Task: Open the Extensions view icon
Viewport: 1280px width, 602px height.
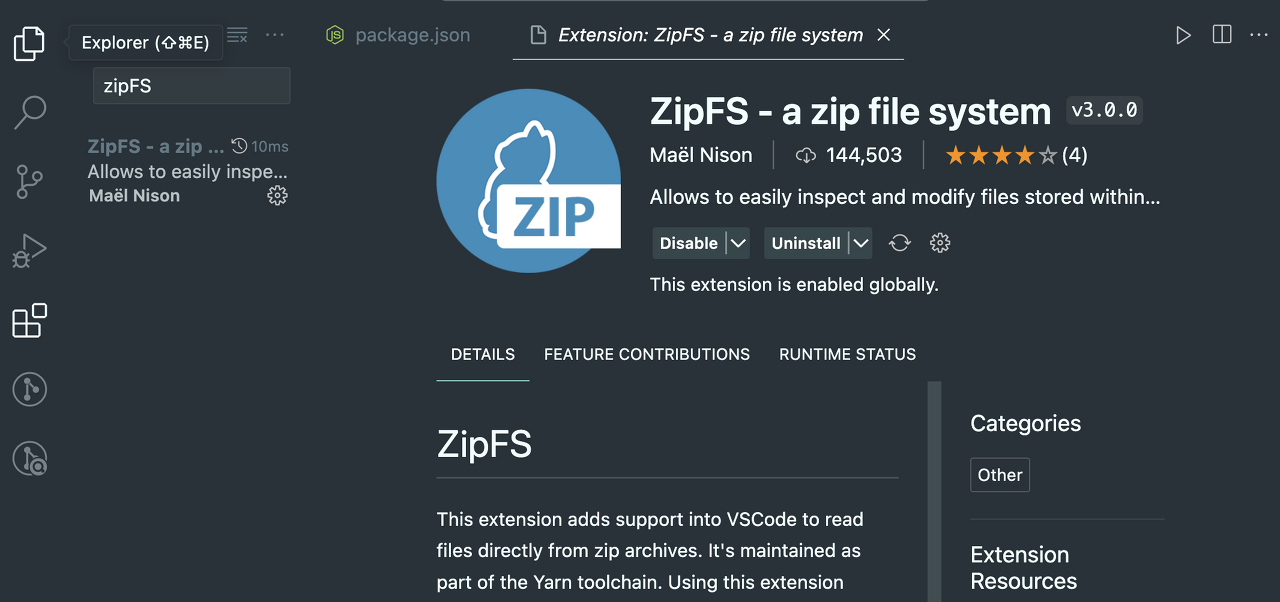Action: click(x=29, y=320)
